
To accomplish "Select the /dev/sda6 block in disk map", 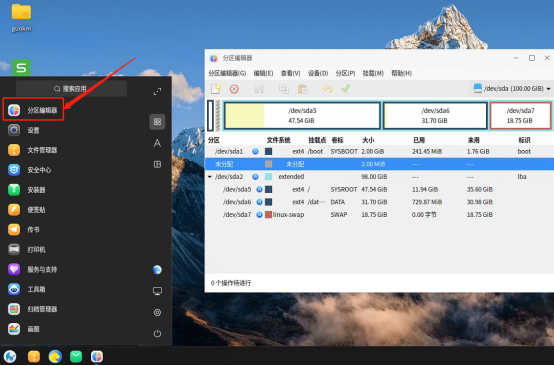I will [x=435, y=116].
